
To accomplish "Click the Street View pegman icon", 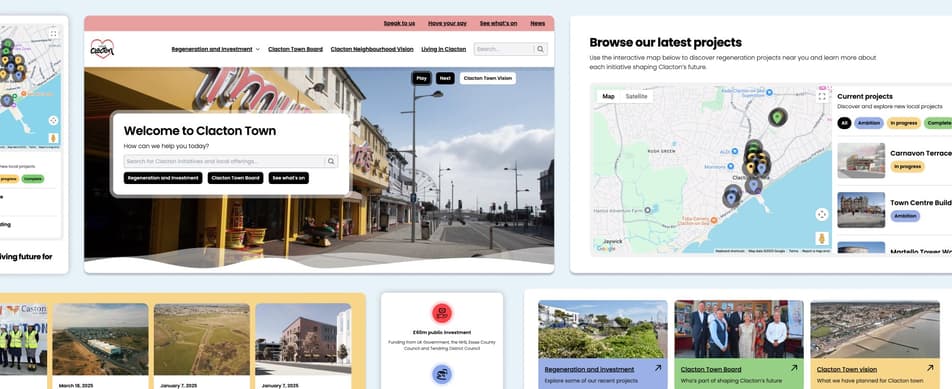I will coord(821,238).
